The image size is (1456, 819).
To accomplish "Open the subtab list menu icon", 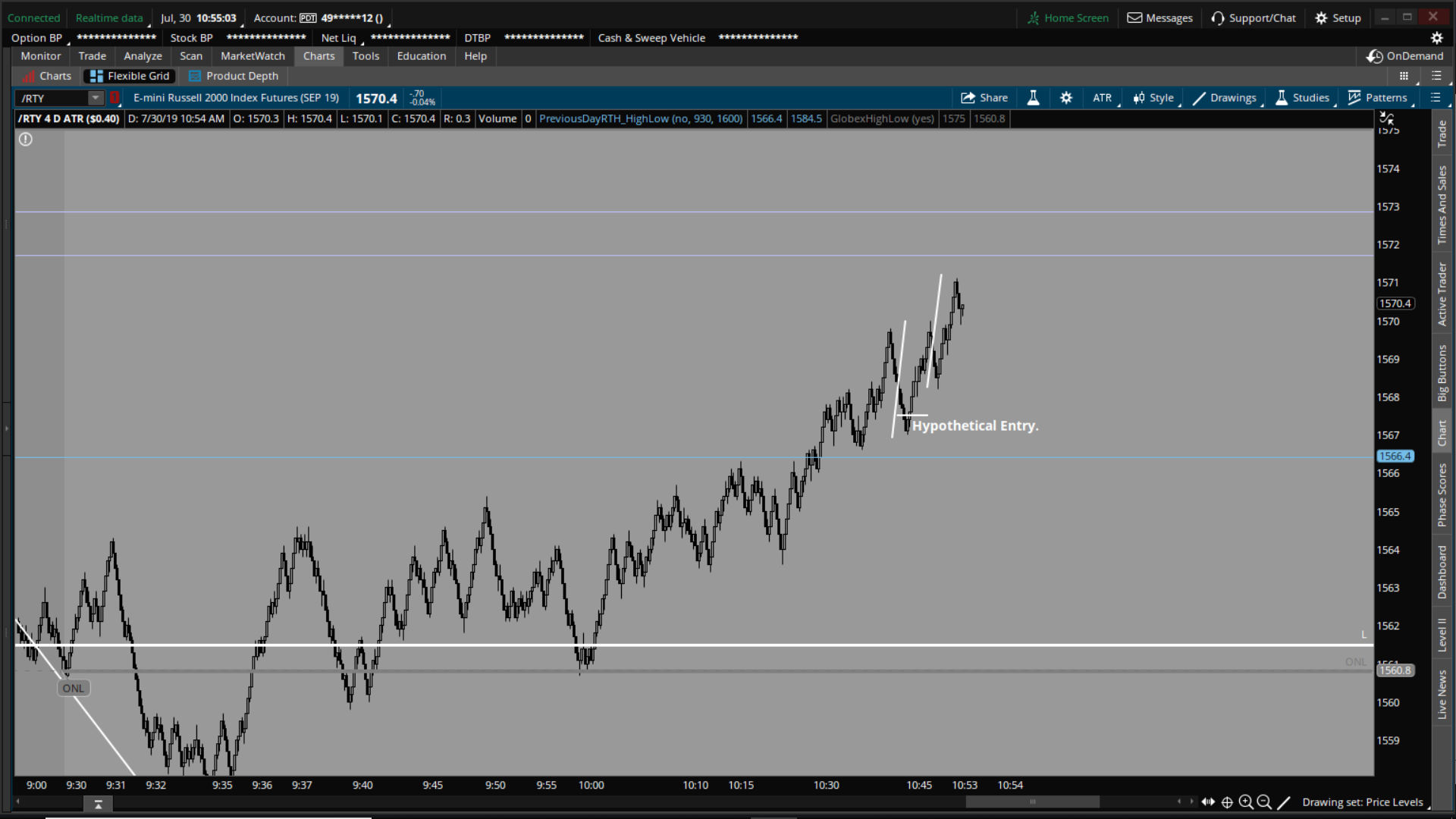I will pos(1436,76).
